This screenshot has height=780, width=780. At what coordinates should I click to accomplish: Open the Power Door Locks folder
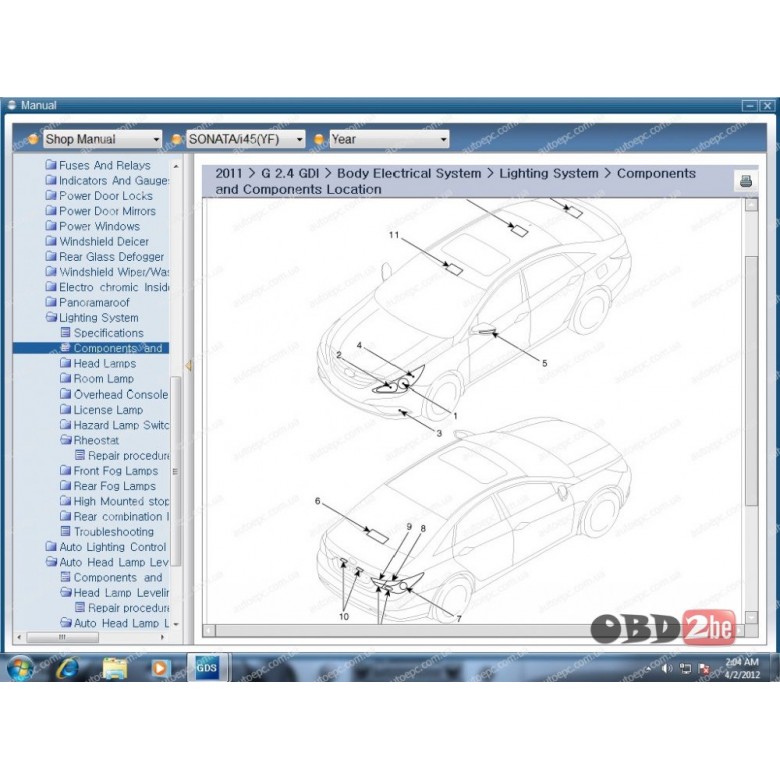(99, 196)
